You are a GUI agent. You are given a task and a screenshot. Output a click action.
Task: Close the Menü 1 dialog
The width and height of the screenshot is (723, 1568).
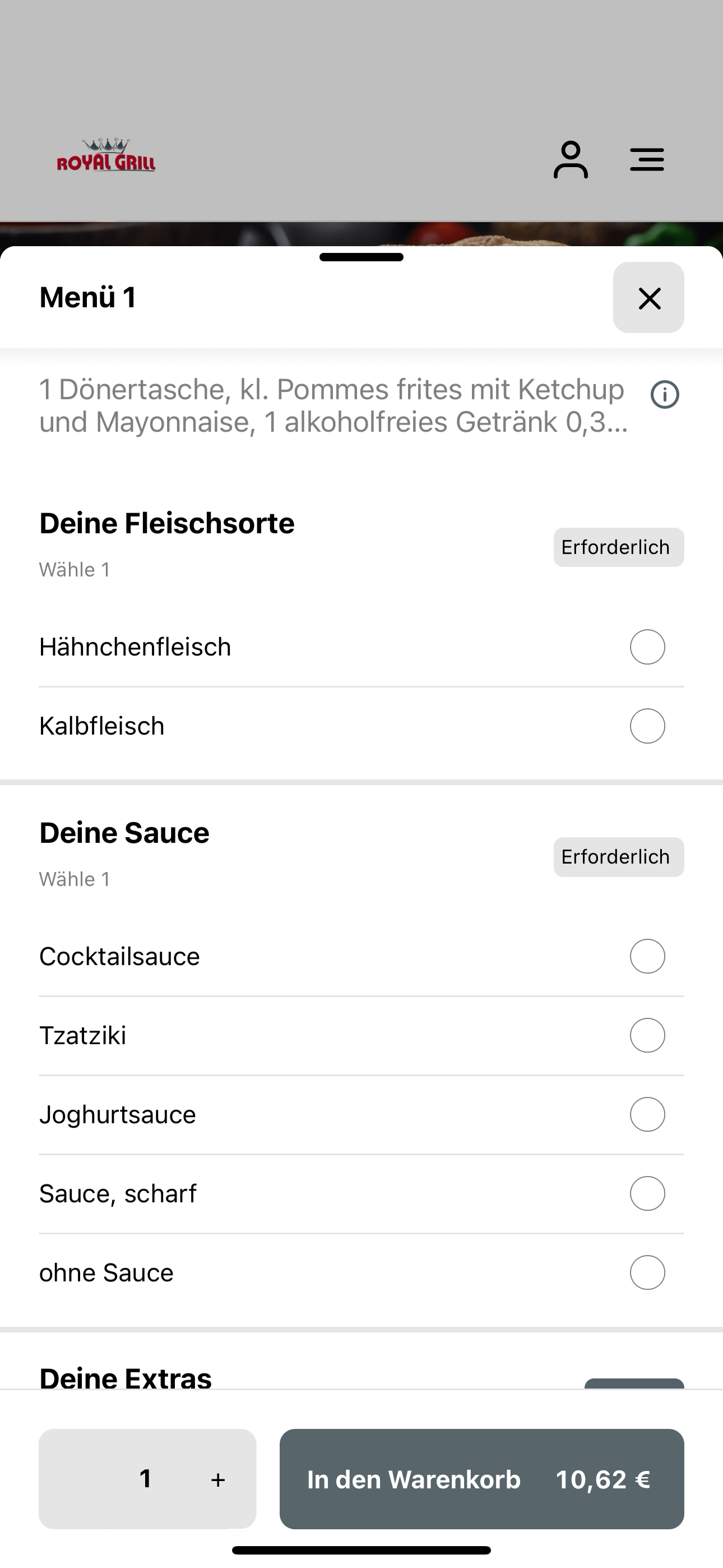[648, 298]
